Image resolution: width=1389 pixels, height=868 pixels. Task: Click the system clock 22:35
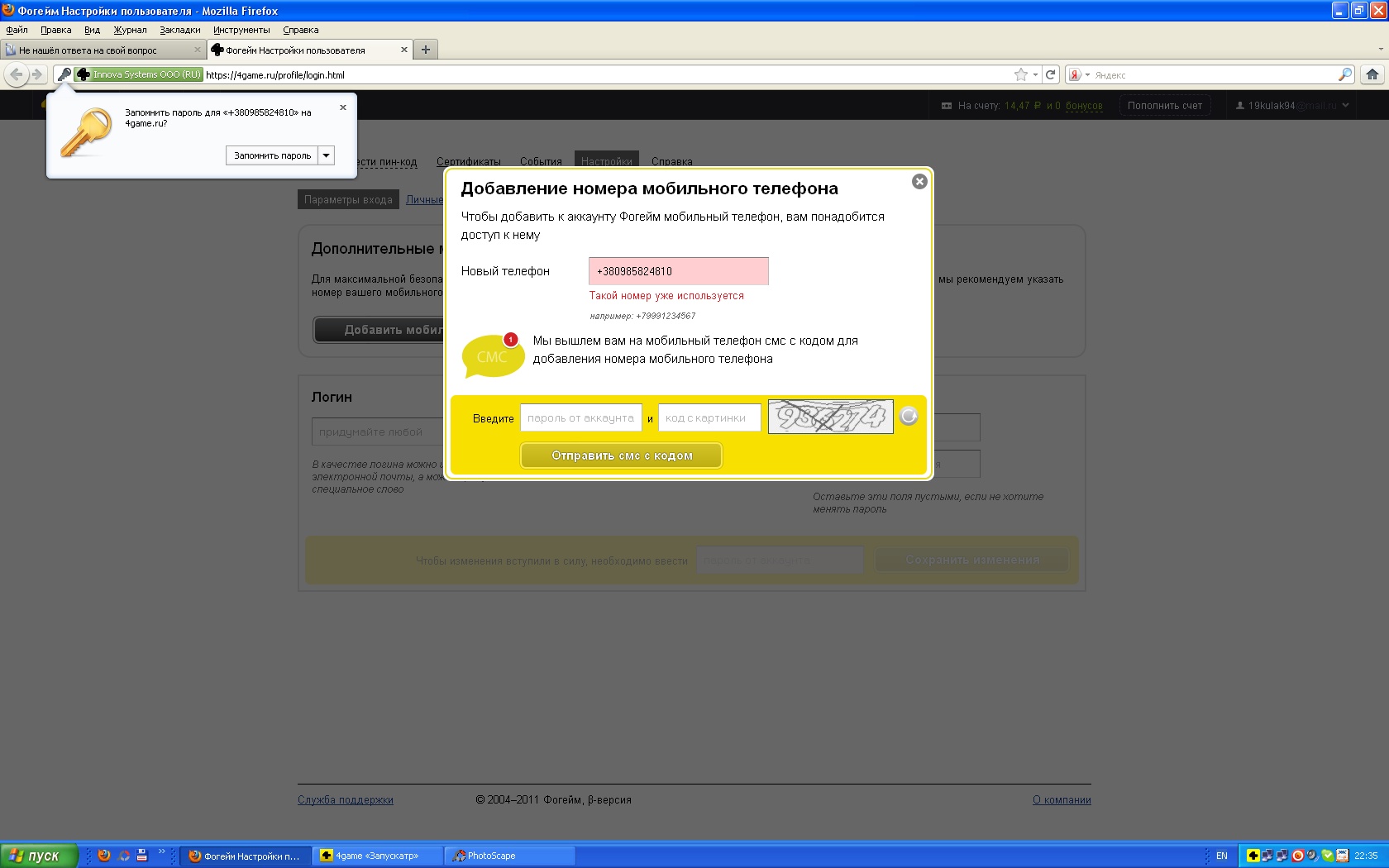pyautogui.click(x=1366, y=856)
